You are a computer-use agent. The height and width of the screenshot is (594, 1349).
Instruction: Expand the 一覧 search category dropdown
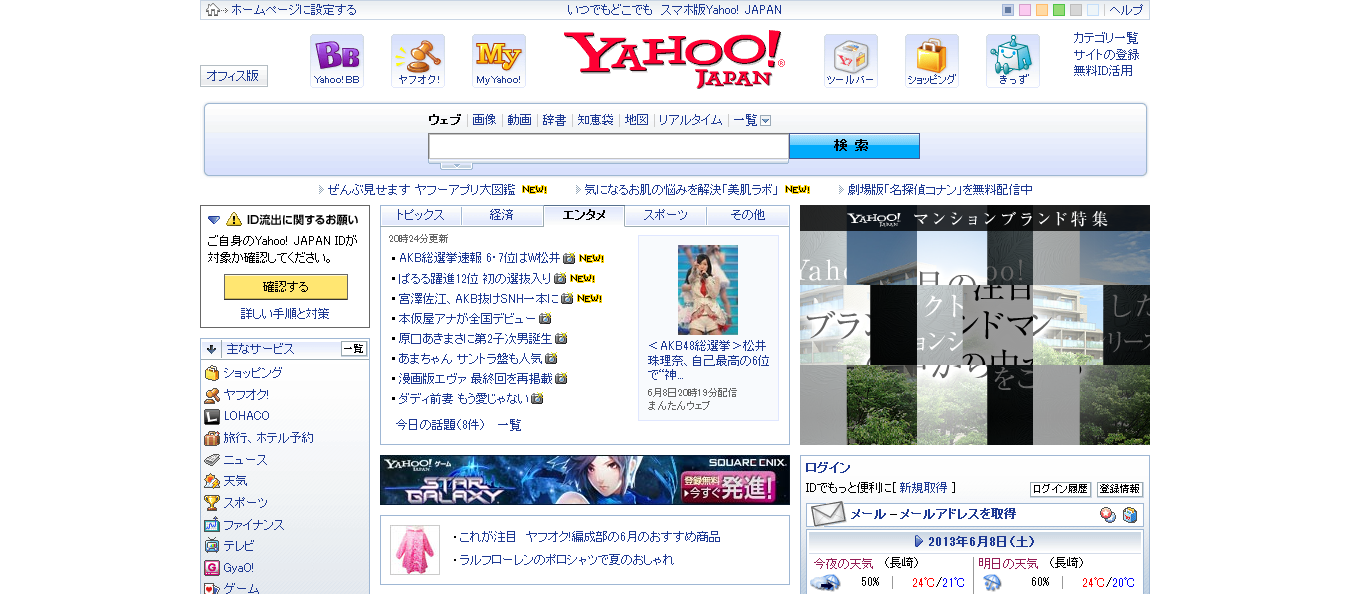766,120
